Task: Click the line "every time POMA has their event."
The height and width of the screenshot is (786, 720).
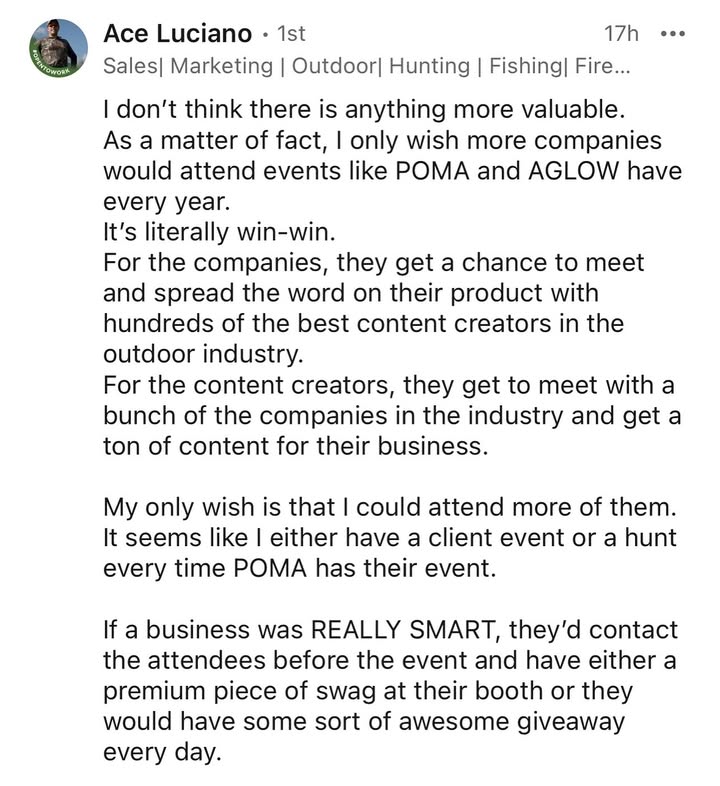Action: 299,568
